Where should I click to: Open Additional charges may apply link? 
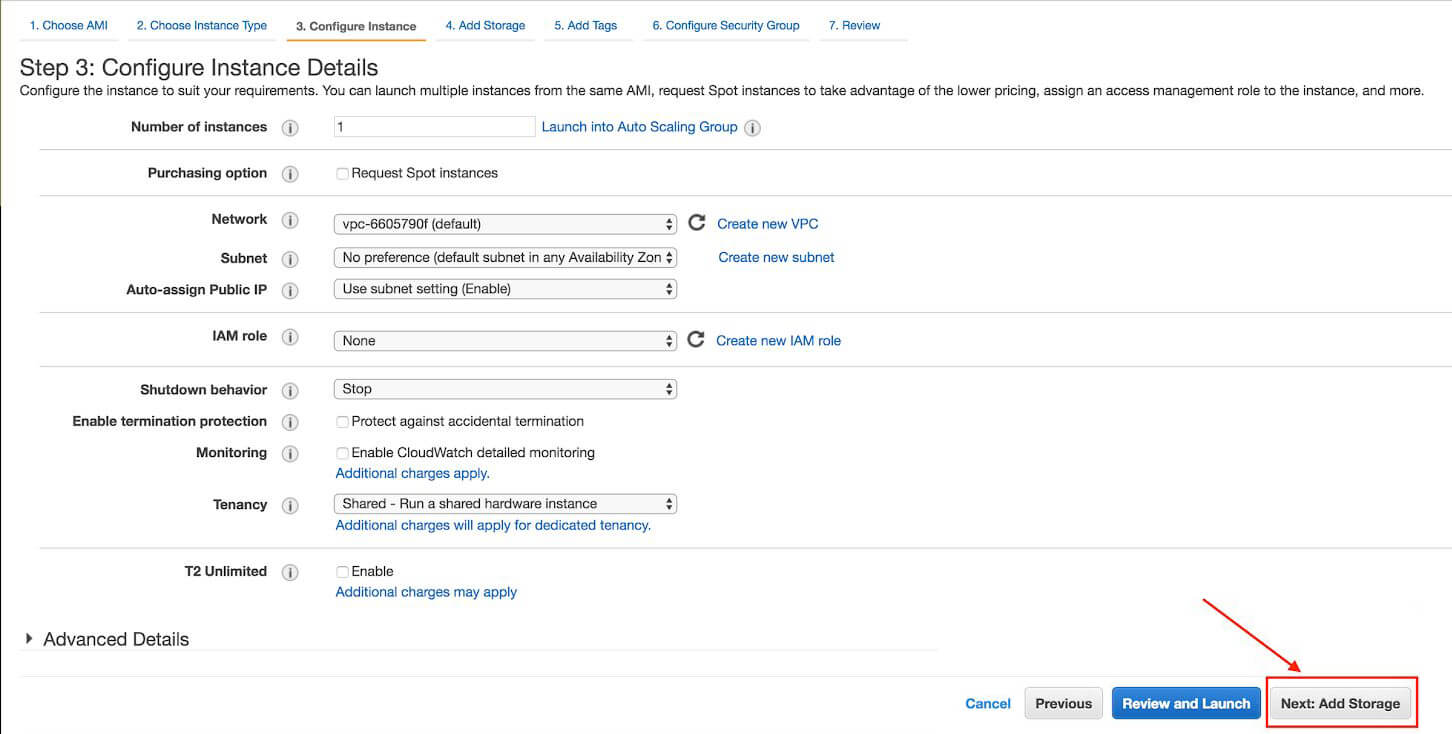pos(426,592)
